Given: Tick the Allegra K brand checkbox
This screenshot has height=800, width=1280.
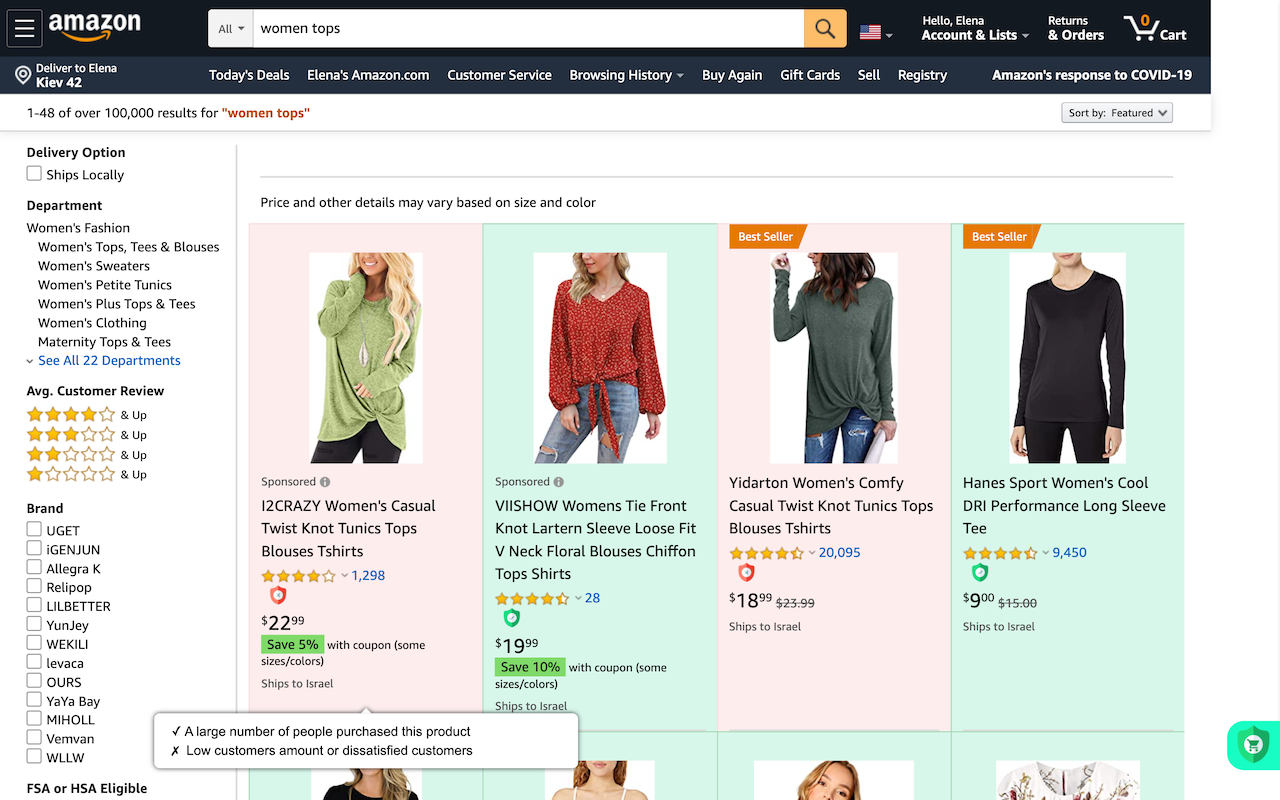Looking at the screenshot, I should 35,568.
